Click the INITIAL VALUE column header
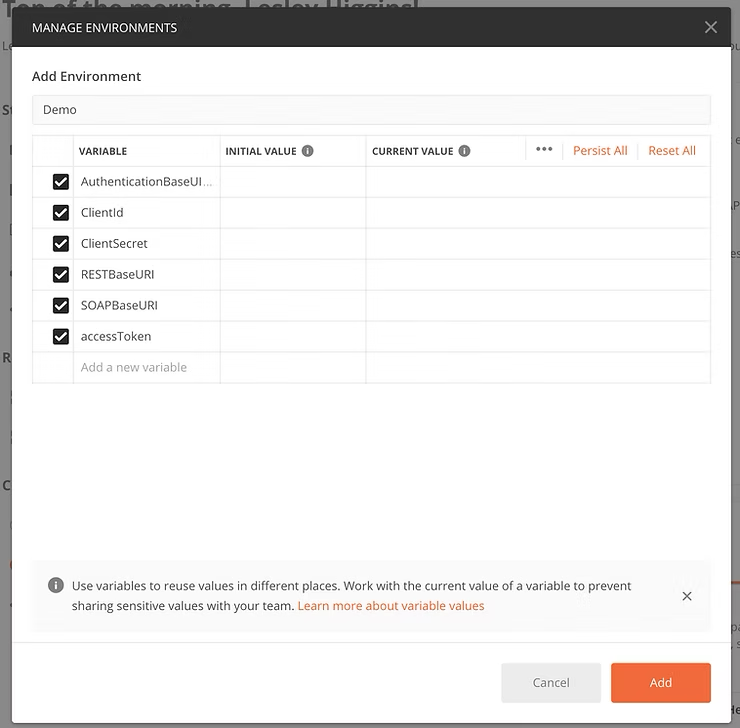Image resolution: width=740 pixels, height=728 pixels. point(261,151)
